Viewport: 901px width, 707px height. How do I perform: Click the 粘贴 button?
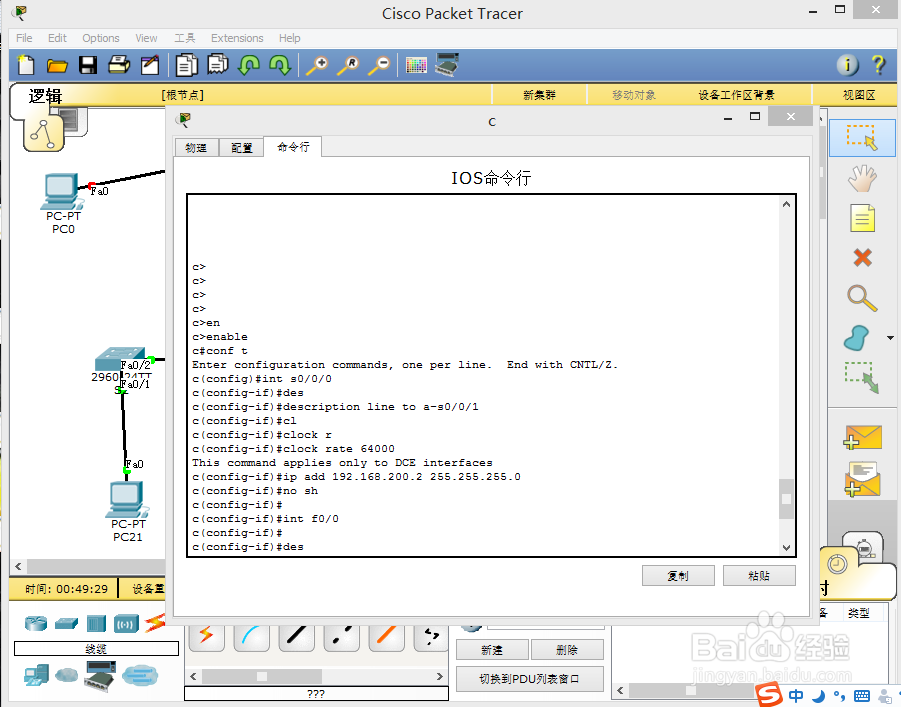759,575
